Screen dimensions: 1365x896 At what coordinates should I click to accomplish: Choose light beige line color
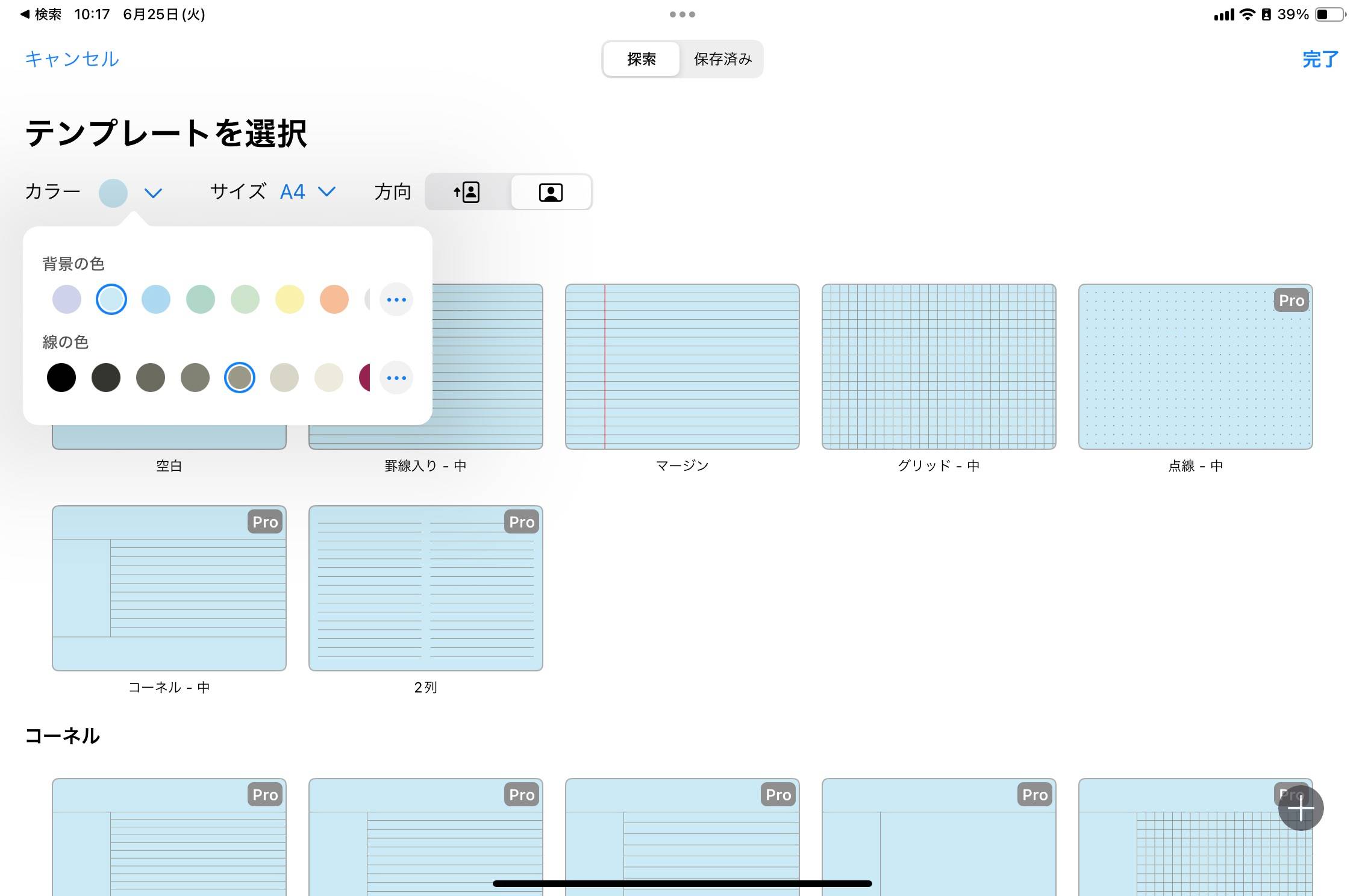pos(284,378)
